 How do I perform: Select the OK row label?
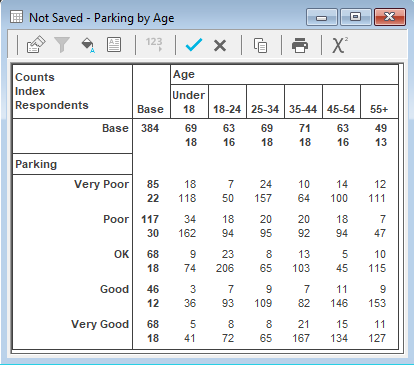[x=121, y=254]
